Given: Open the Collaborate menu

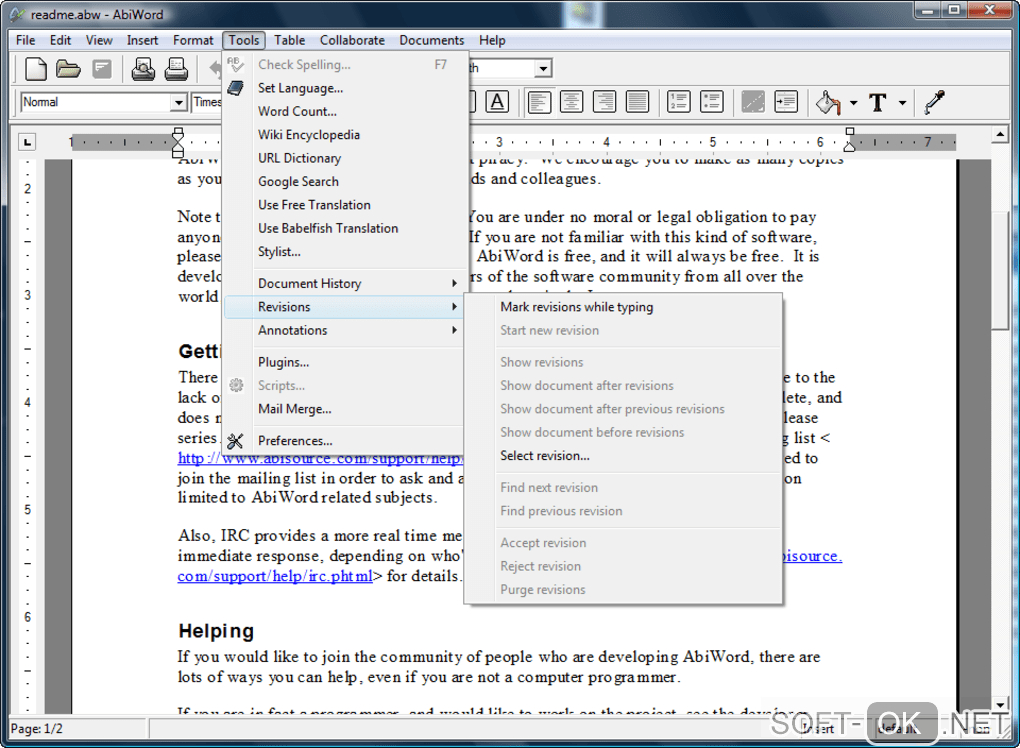Looking at the screenshot, I should click(352, 40).
